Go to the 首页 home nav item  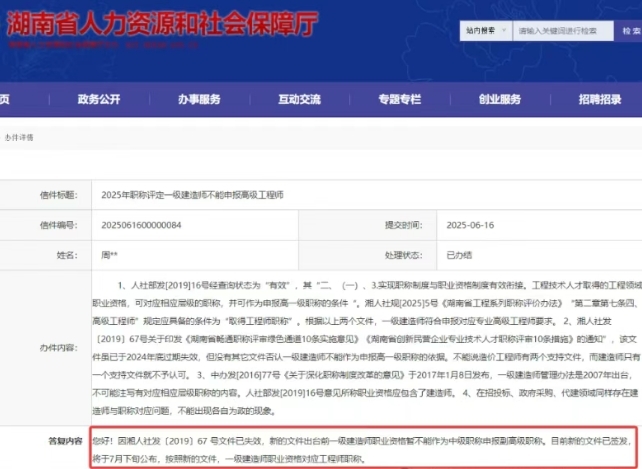pyautogui.click(x=5, y=99)
